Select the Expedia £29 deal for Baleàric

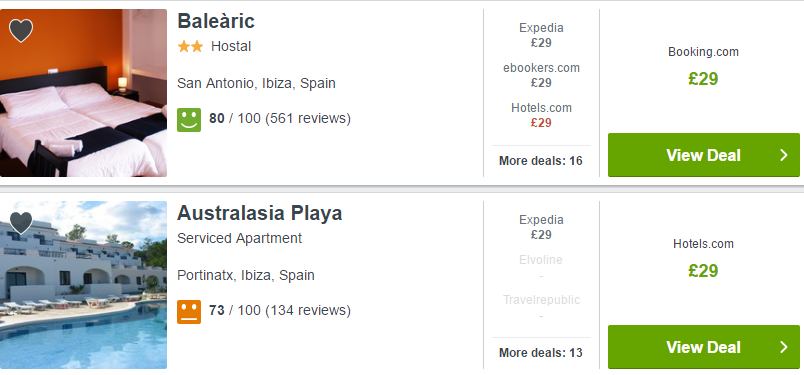[x=541, y=35]
